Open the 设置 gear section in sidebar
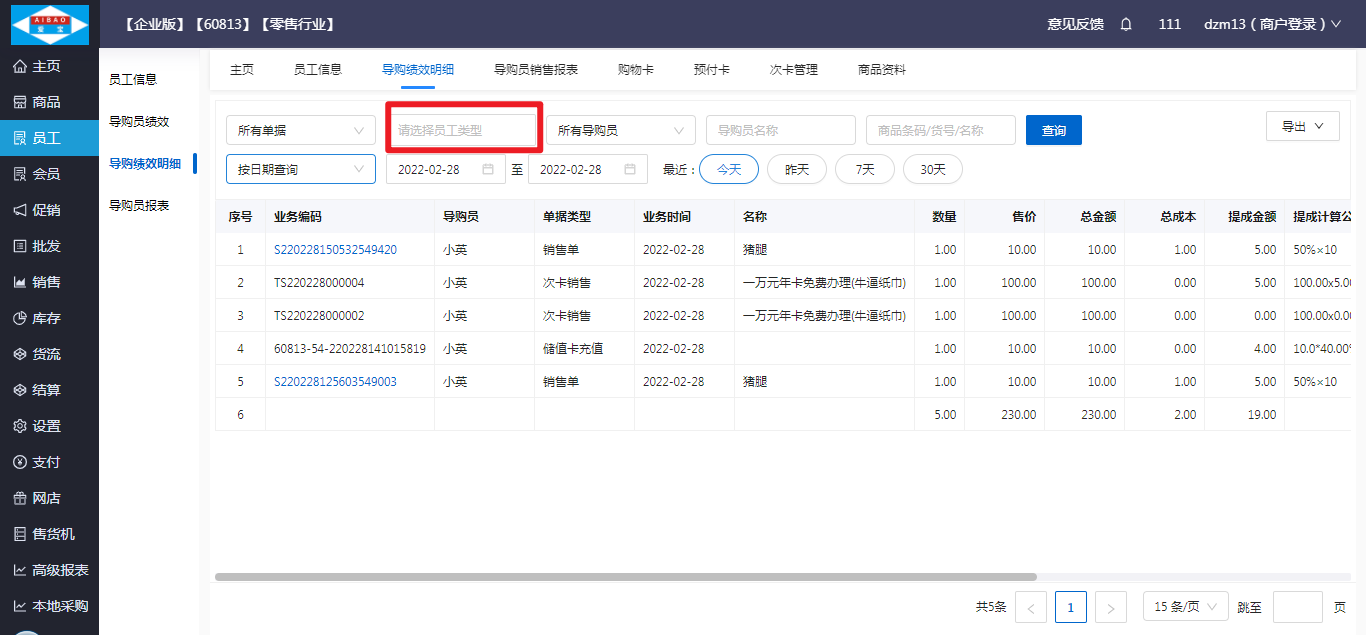Image resolution: width=1366 pixels, height=635 pixels. tap(46, 426)
